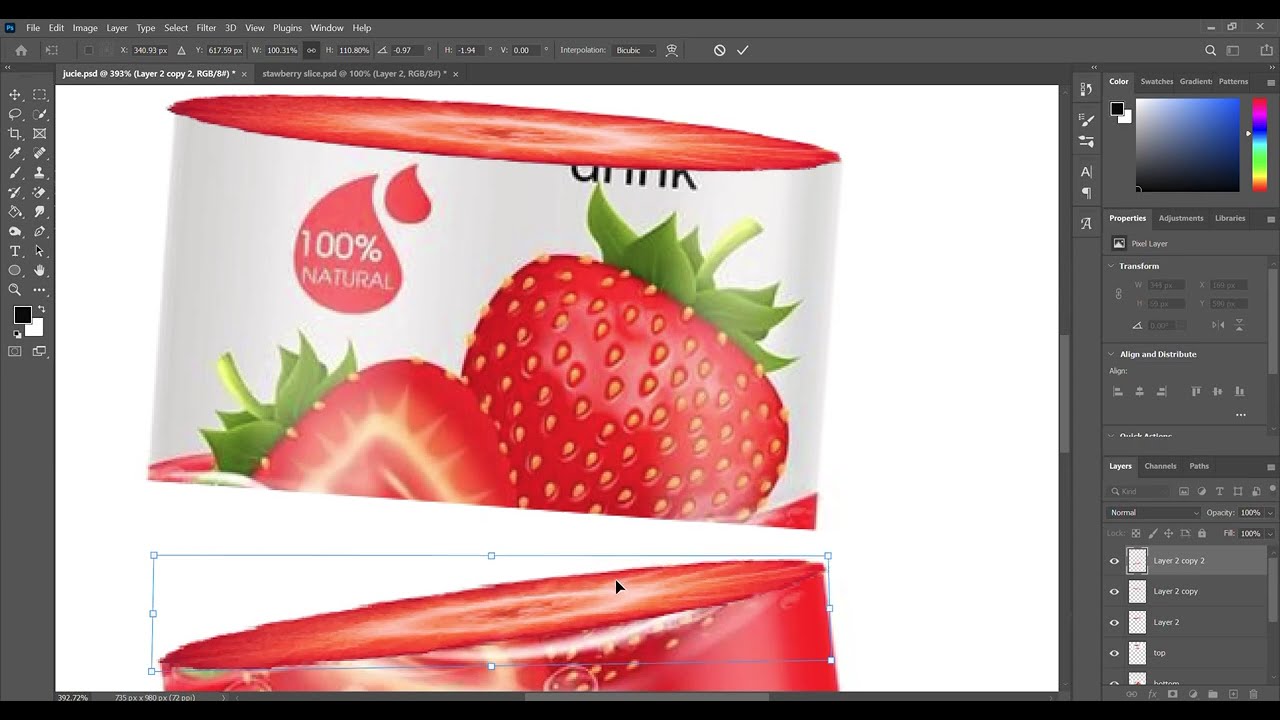Create a new group folder icon

click(x=1213, y=694)
